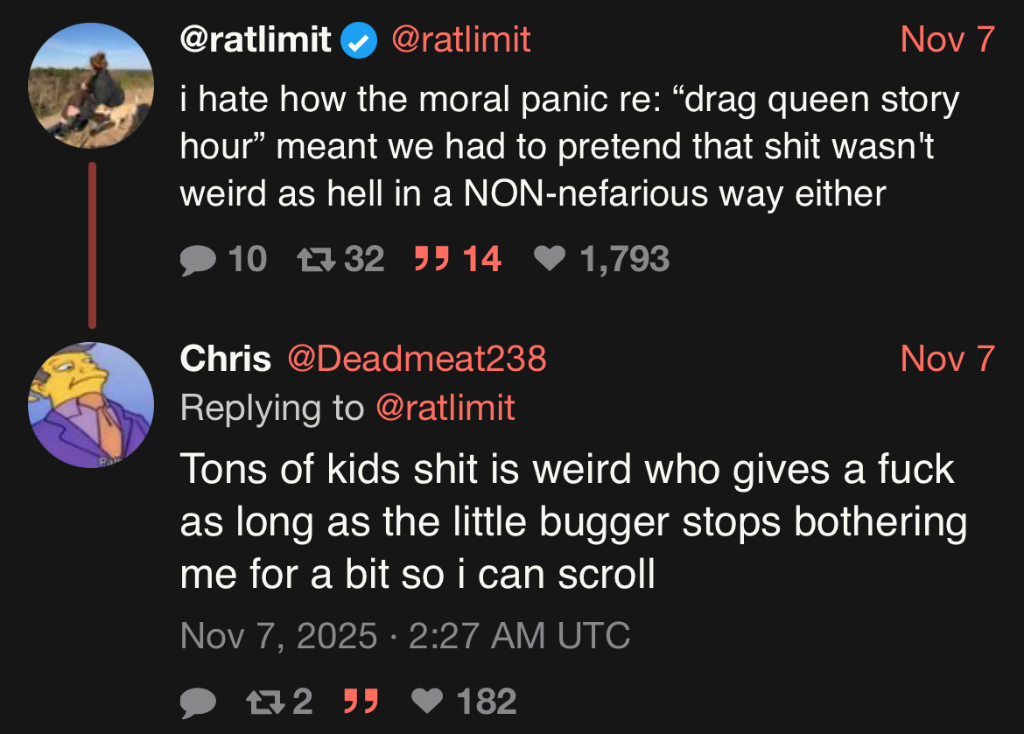Open the orange @ratlimit handle in header
This screenshot has height=734, width=1024.
(461, 40)
